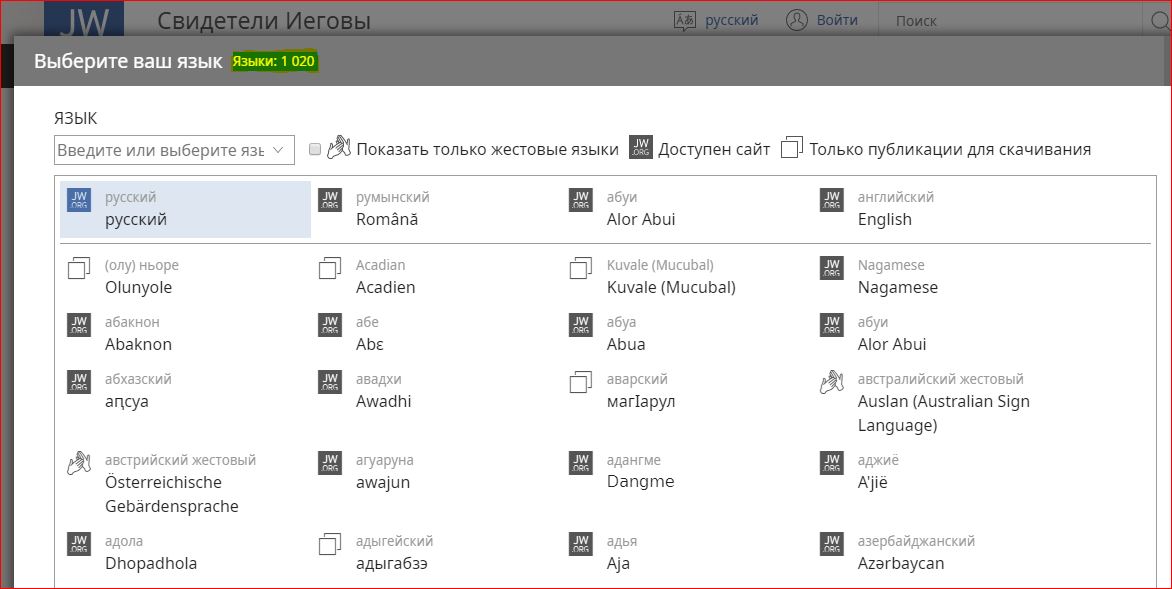The width and height of the screenshot is (1172, 589).
Task: Click the highlighted Языки: 1 020 counter
Action: click(274, 61)
